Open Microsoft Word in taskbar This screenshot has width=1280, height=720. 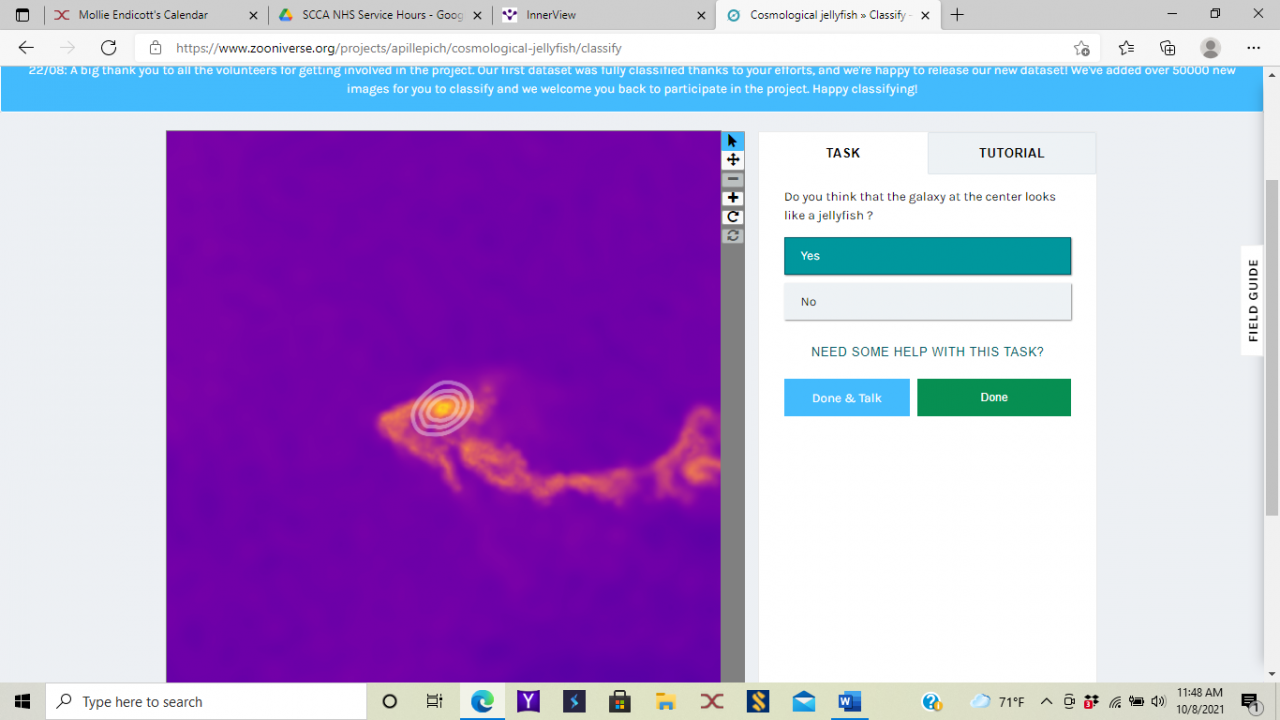click(850, 701)
